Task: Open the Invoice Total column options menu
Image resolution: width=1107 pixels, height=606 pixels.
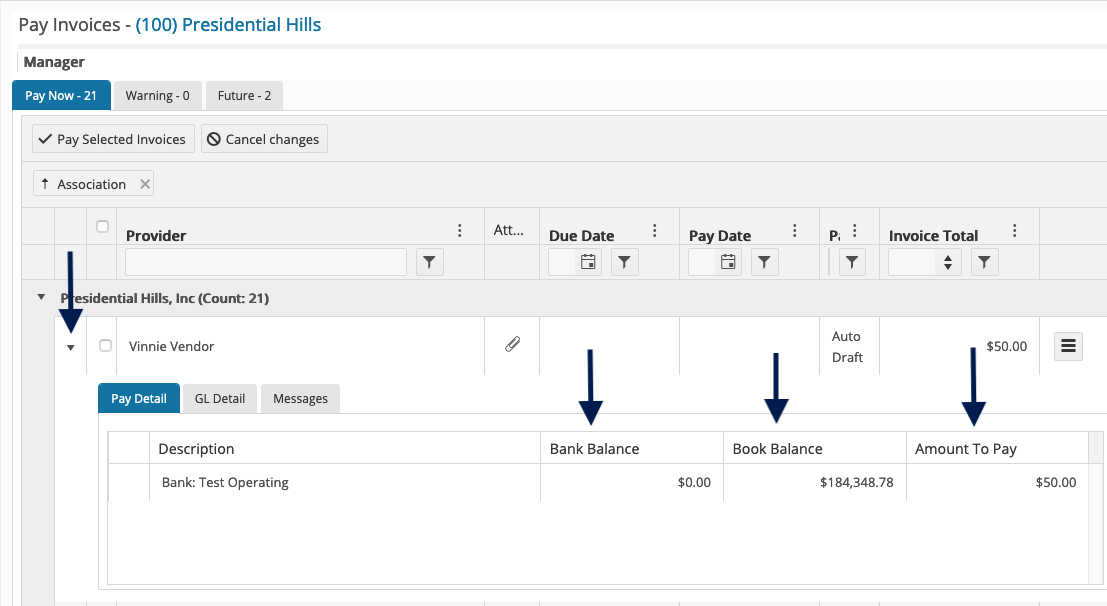Action: coord(1015,230)
